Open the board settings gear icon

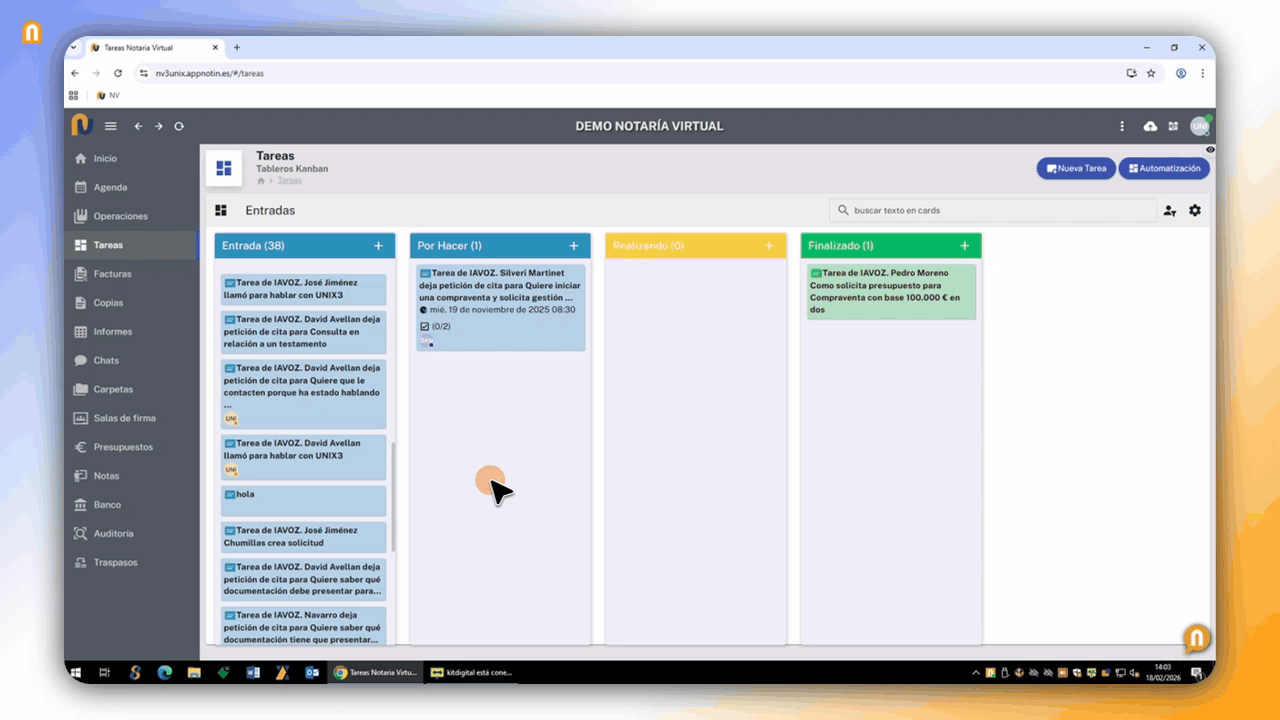[1194, 211]
